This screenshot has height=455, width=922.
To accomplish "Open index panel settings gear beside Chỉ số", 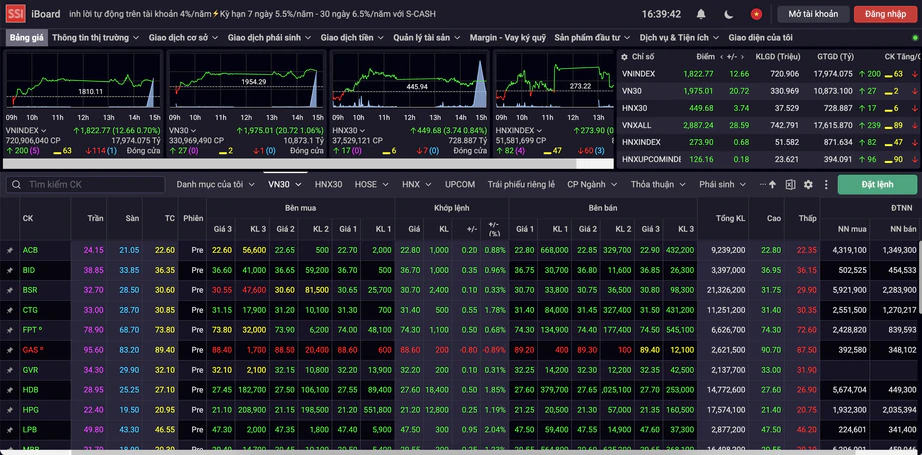I will pyautogui.click(x=624, y=57).
